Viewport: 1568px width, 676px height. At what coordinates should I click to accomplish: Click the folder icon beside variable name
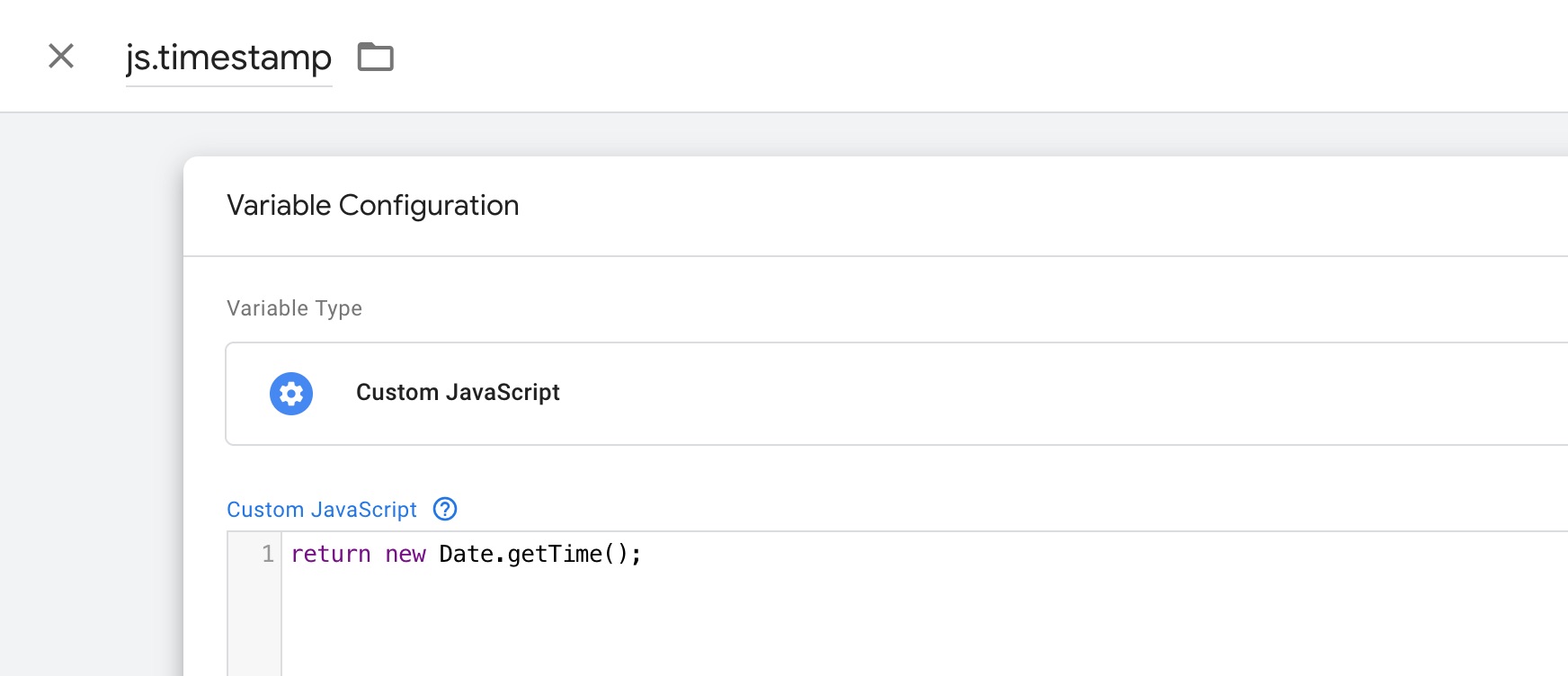375,57
